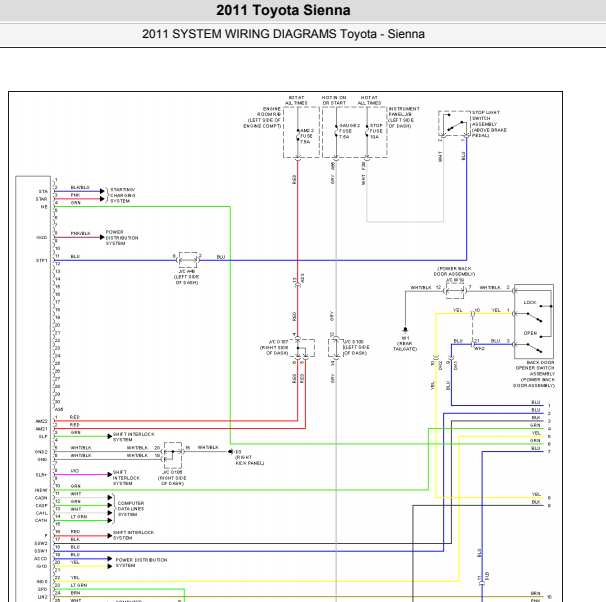Open Shift Interlock System reference on violet wire
The height and width of the screenshot is (602, 606).
pos(126,476)
